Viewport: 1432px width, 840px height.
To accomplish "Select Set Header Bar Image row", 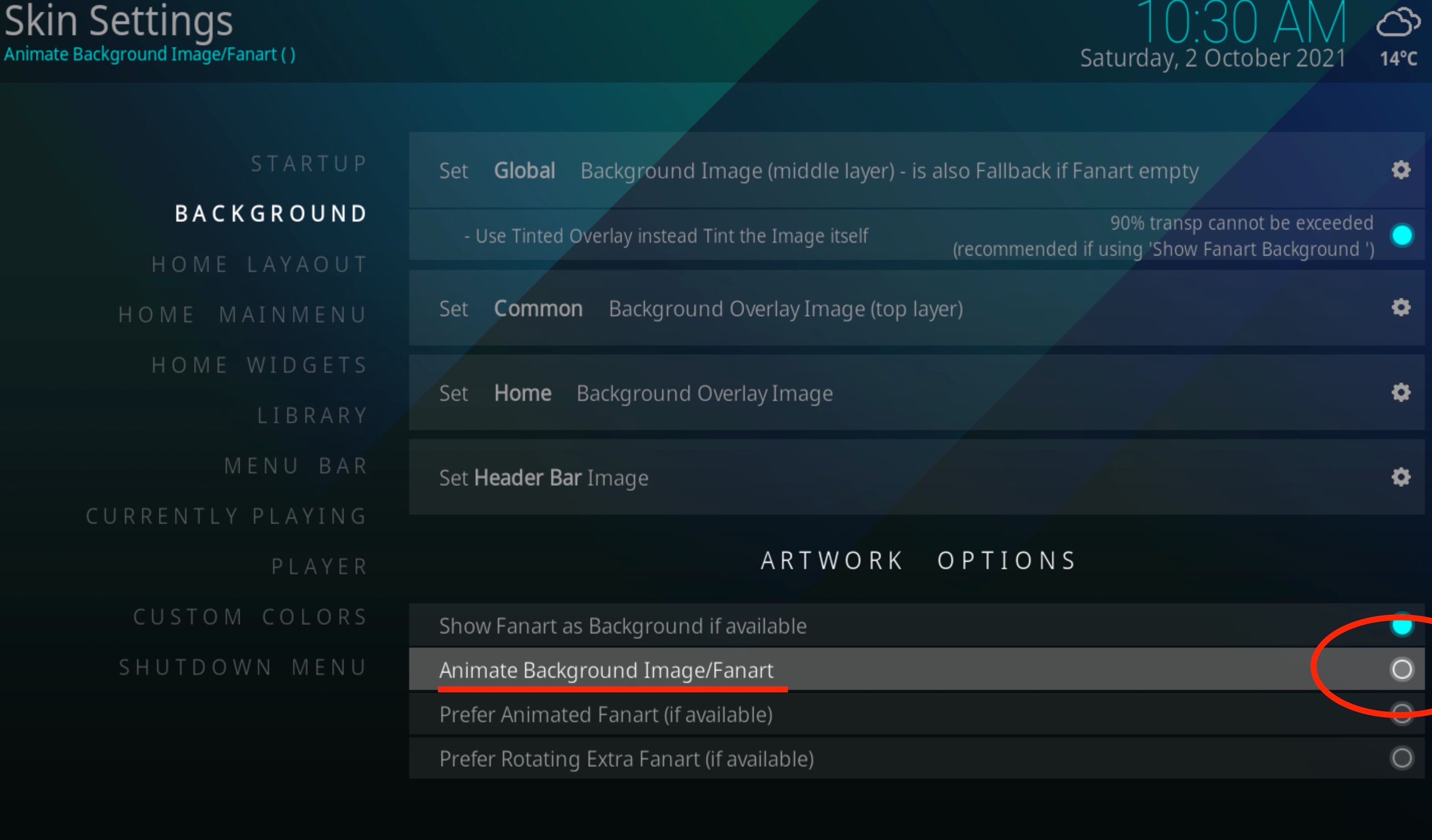I will [917, 477].
